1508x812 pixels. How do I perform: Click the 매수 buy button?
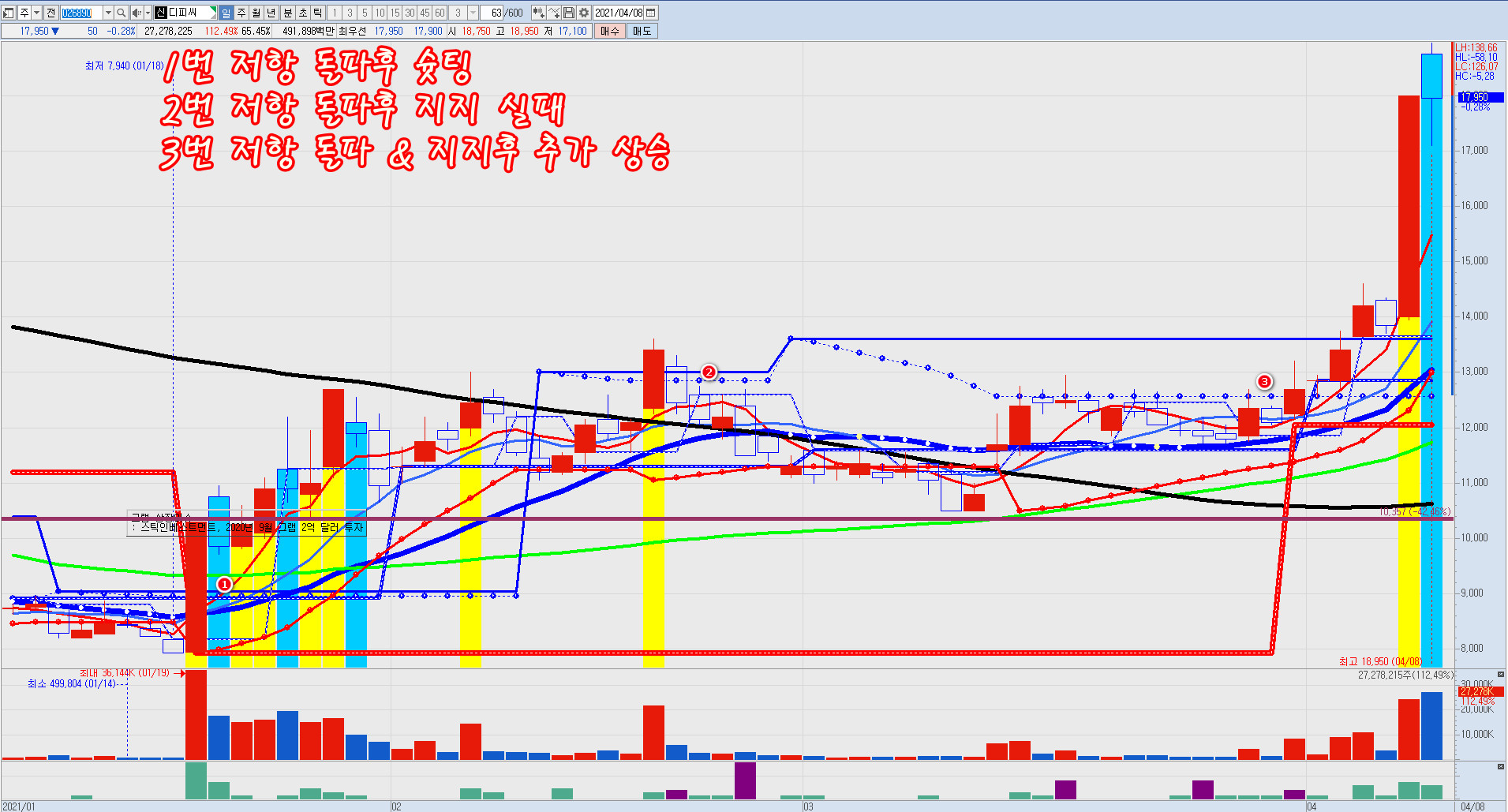point(610,31)
